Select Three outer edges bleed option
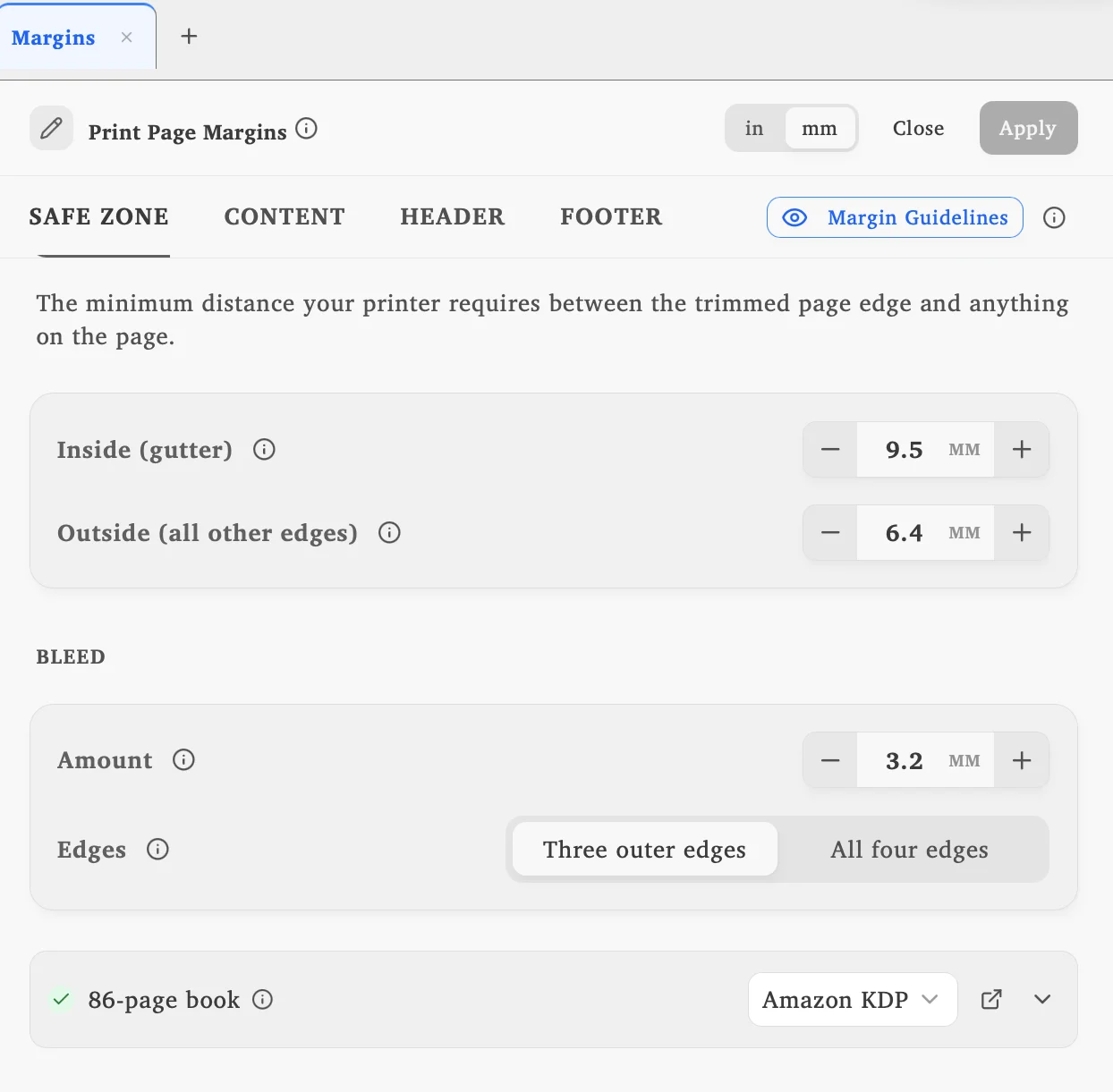Viewport: 1113px width, 1092px height. coord(644,849)
